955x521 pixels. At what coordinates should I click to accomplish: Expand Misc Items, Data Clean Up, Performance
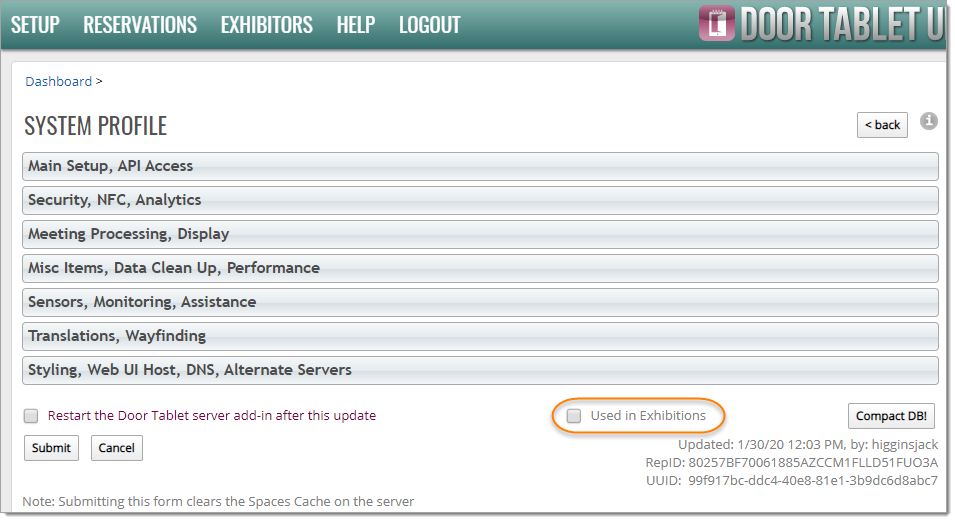pos(480,268)
